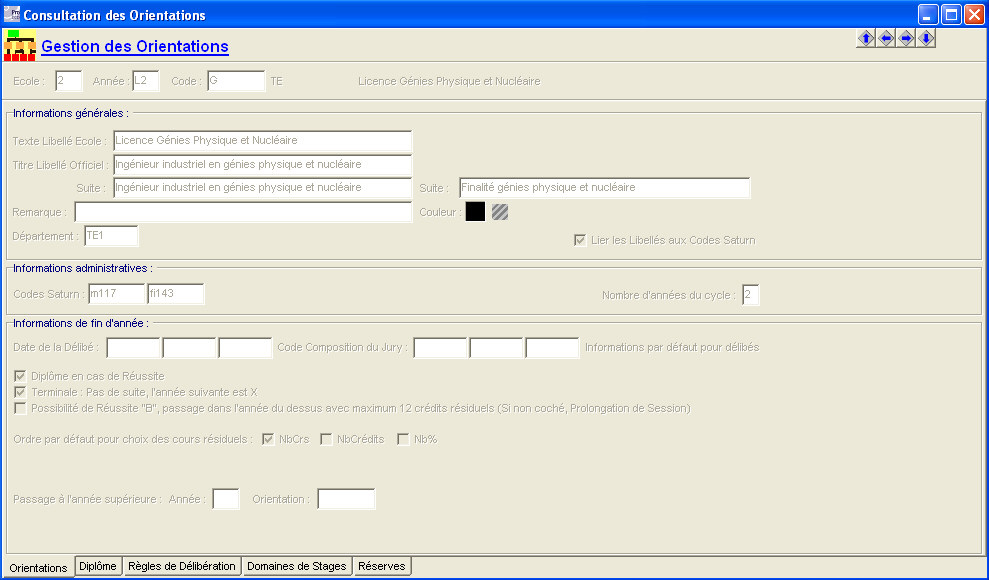Click the blue down arrow navigation button
989x580 pixels.
point(926,38)
